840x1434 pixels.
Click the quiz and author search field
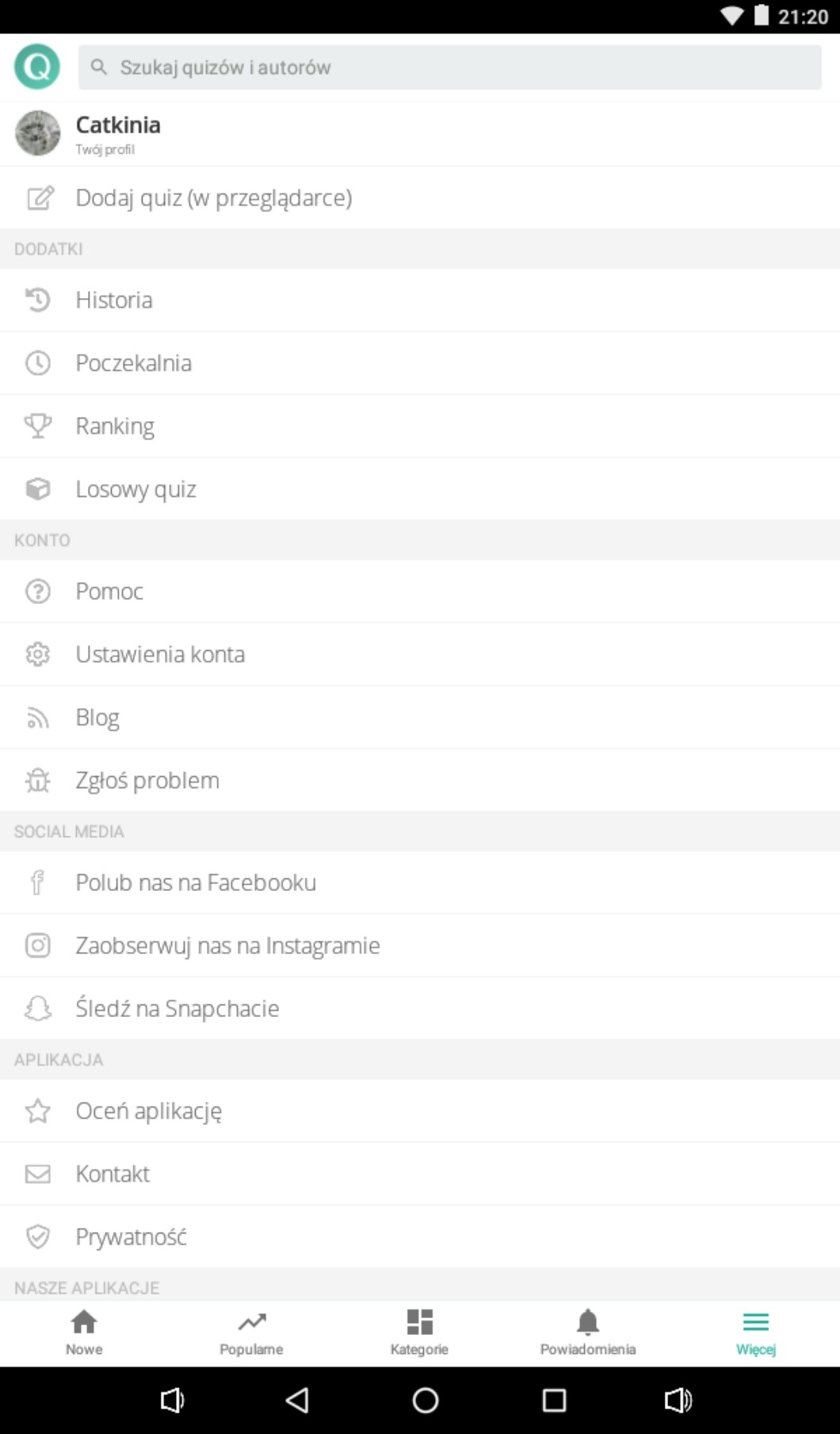click(x=449, y=67)
